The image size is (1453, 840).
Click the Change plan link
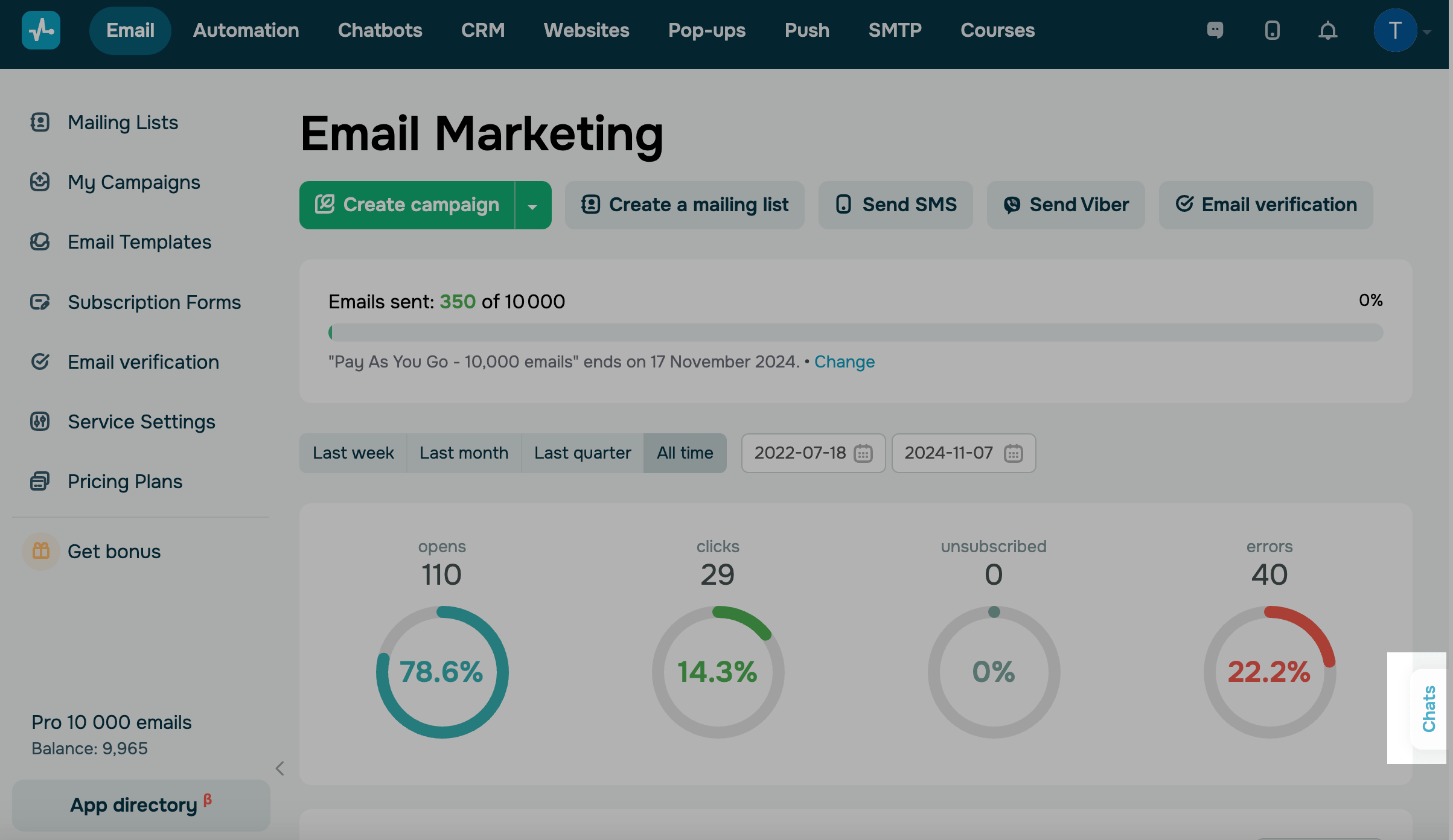pos(844,362)
